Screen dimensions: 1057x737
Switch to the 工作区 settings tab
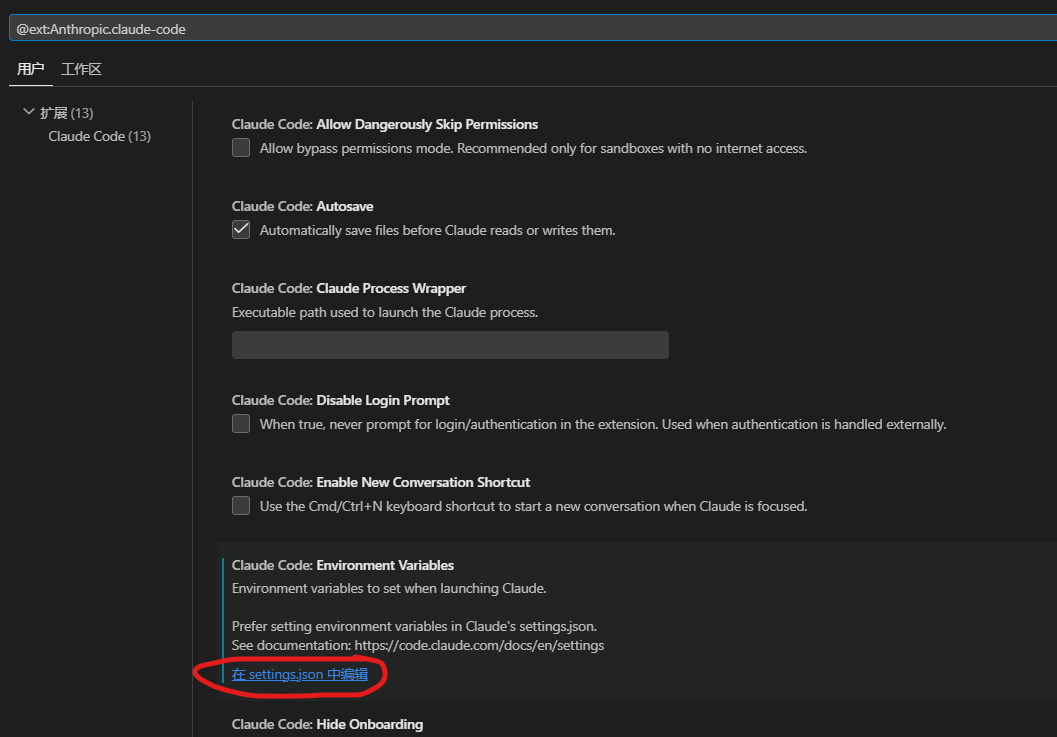click(x=81, y=69)
